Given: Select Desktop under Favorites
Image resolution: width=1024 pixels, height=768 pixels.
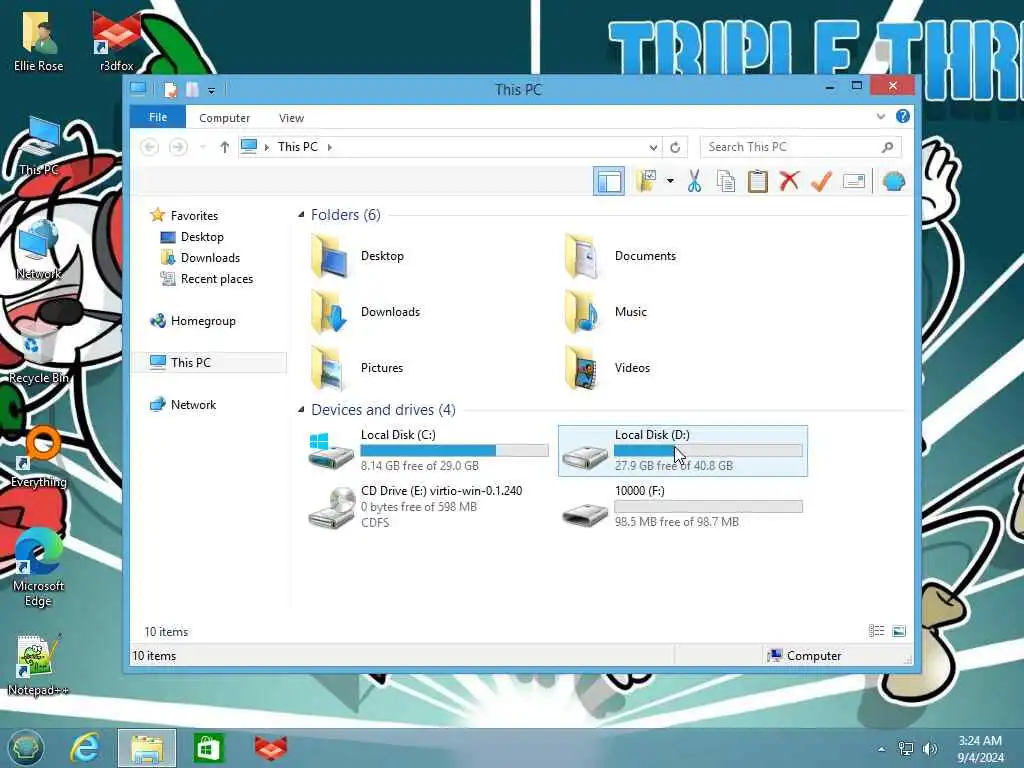Looking at the screenshot, I should [202, 236].
